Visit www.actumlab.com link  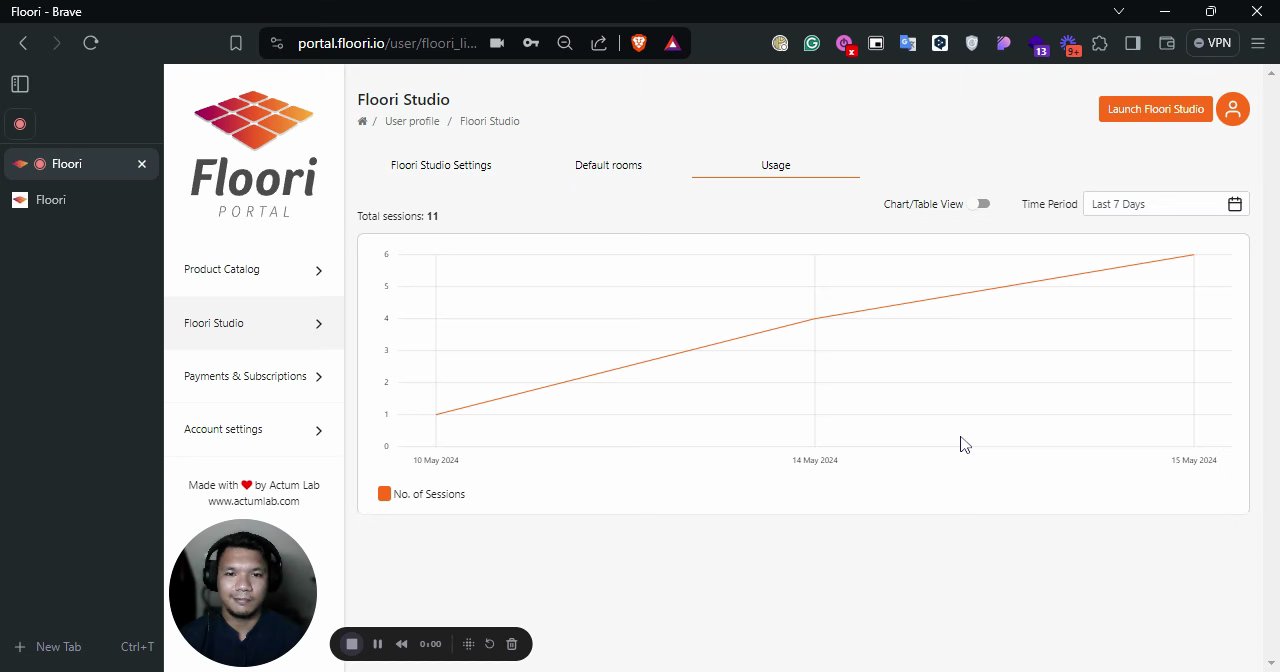coord(254,501)
